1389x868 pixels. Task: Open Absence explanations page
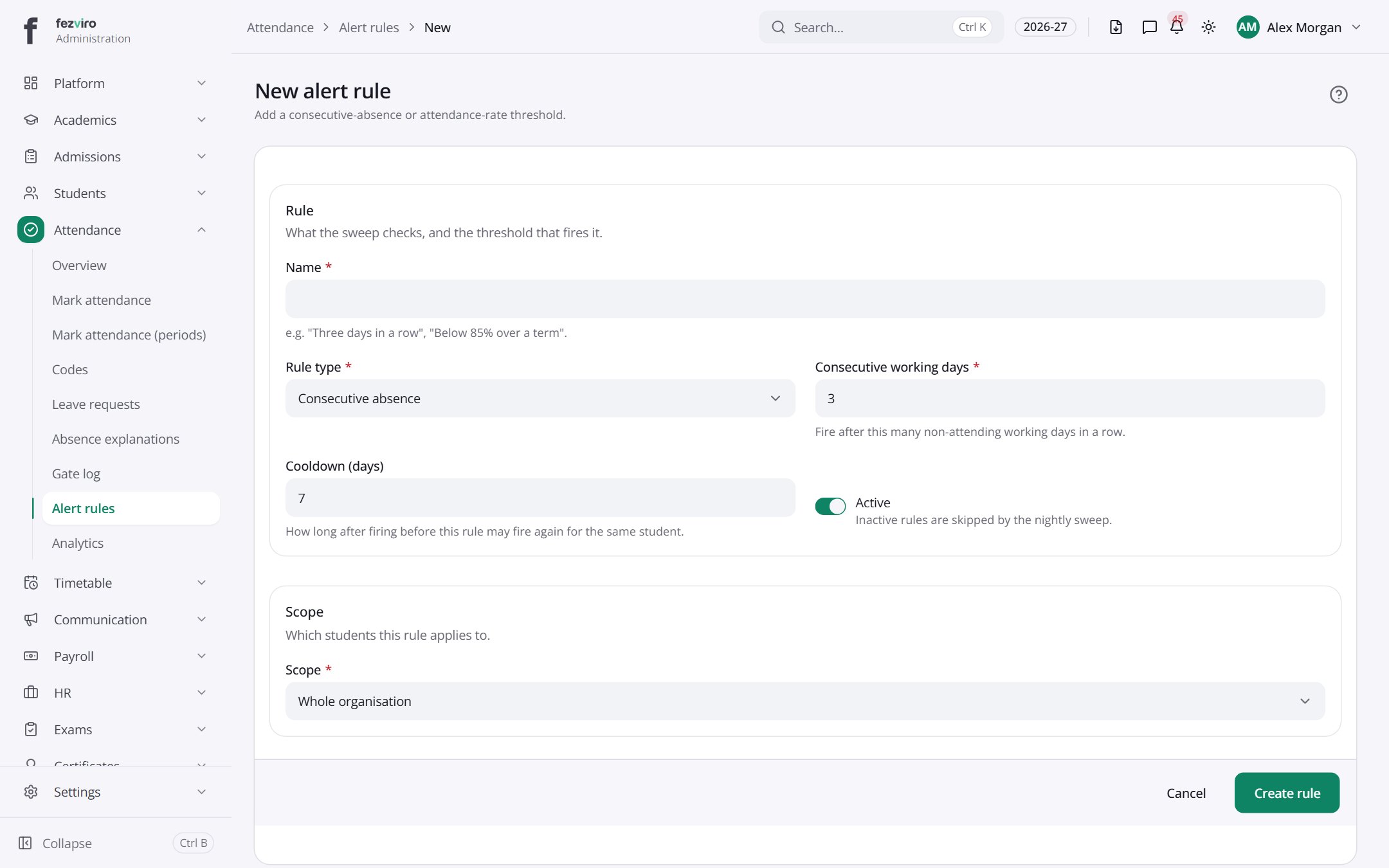(116, 439)
